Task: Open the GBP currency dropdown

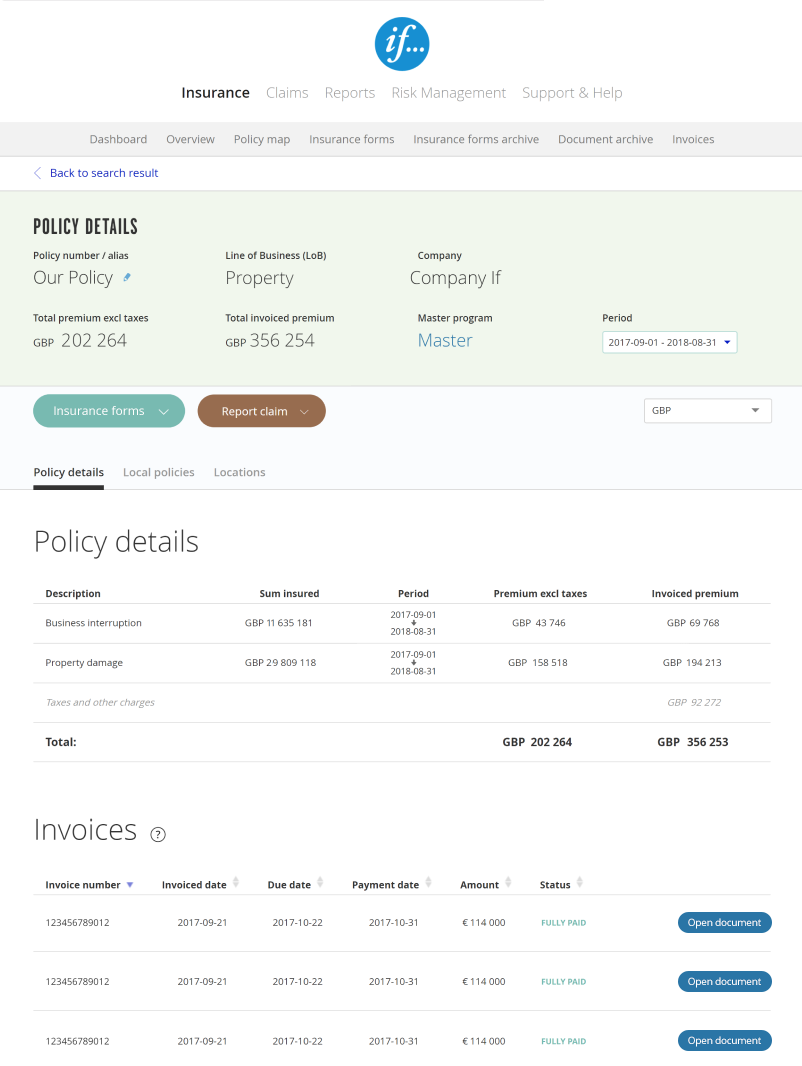Action: (x=707, y=411)
